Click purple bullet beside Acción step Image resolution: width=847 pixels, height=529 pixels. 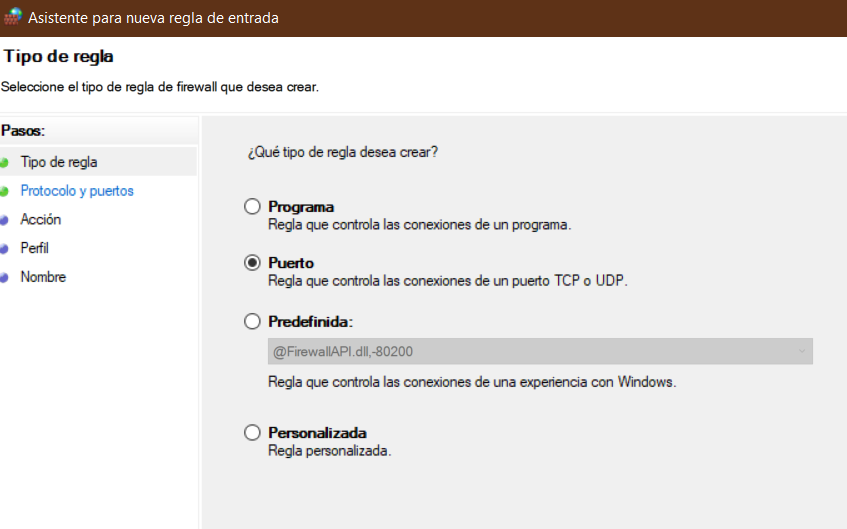coord(4,220)
